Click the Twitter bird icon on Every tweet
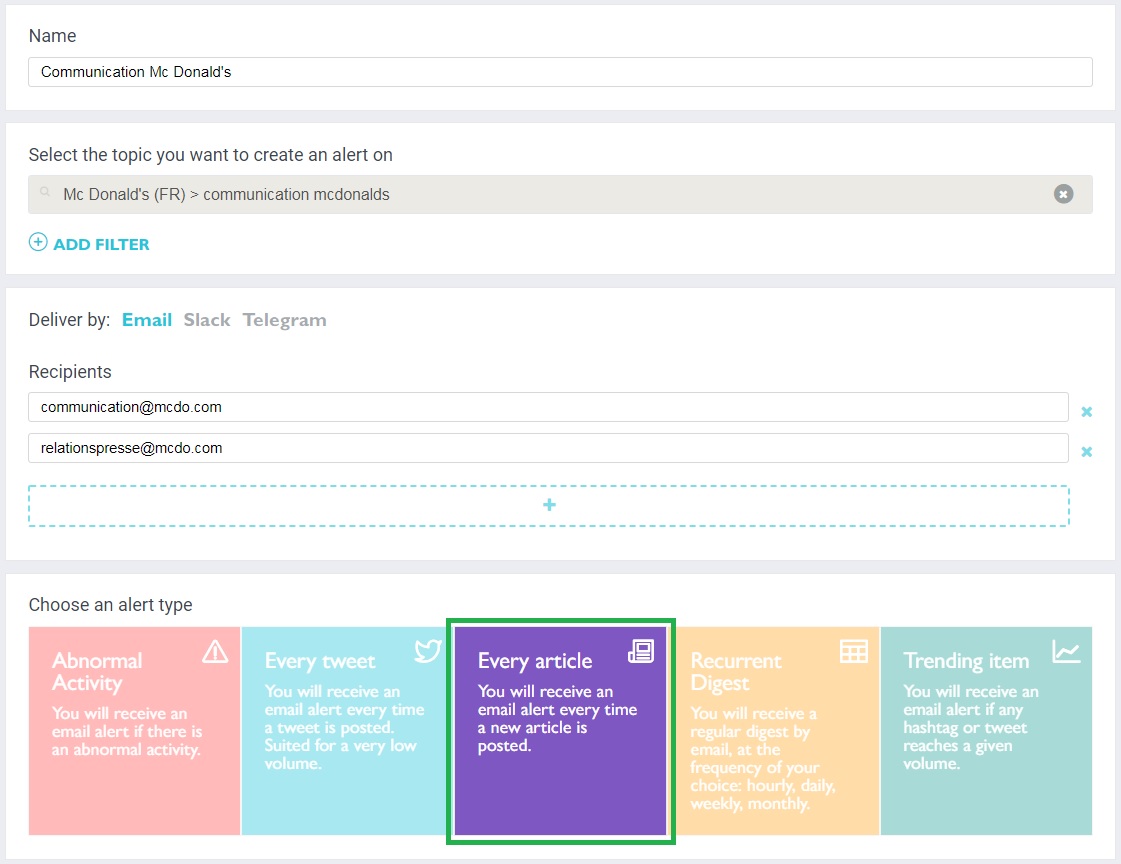This screenshot has height=864, width=1121. pyautogui.click(x=428, y=650)
